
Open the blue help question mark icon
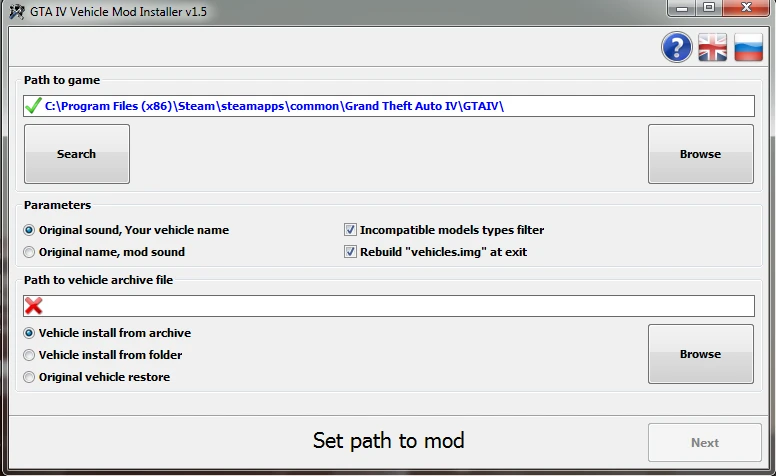coord(677,48)
